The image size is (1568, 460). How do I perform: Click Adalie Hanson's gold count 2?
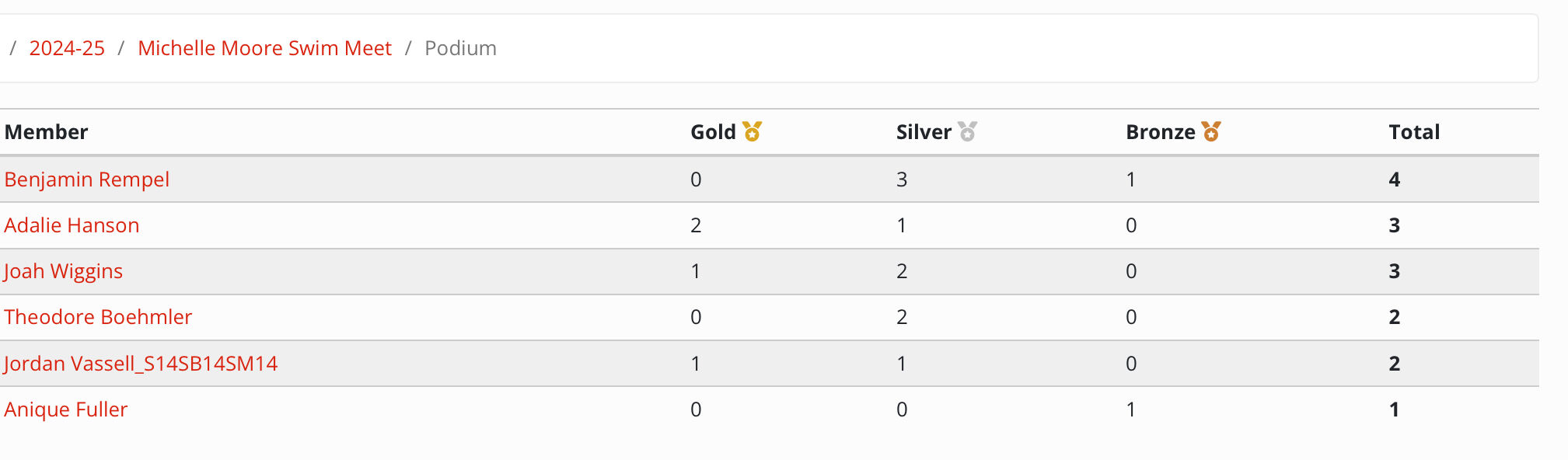pos(696,225)
